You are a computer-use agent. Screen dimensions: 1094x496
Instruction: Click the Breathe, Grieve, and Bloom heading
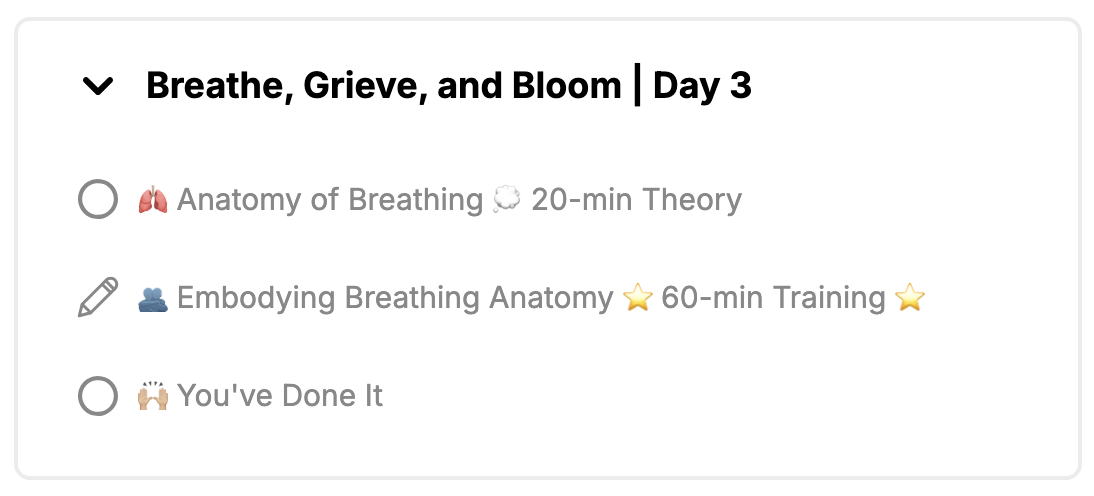[449, 86]
